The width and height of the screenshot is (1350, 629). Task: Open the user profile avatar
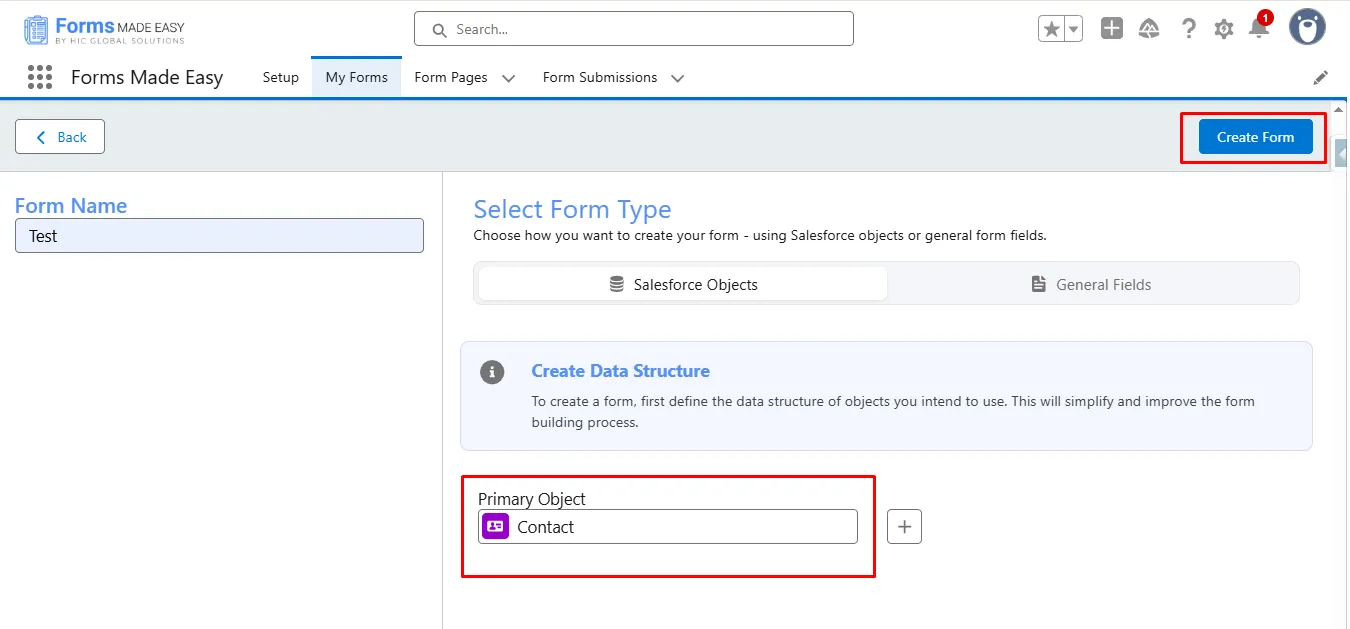pyautogui.click(x=1307, y=28)
